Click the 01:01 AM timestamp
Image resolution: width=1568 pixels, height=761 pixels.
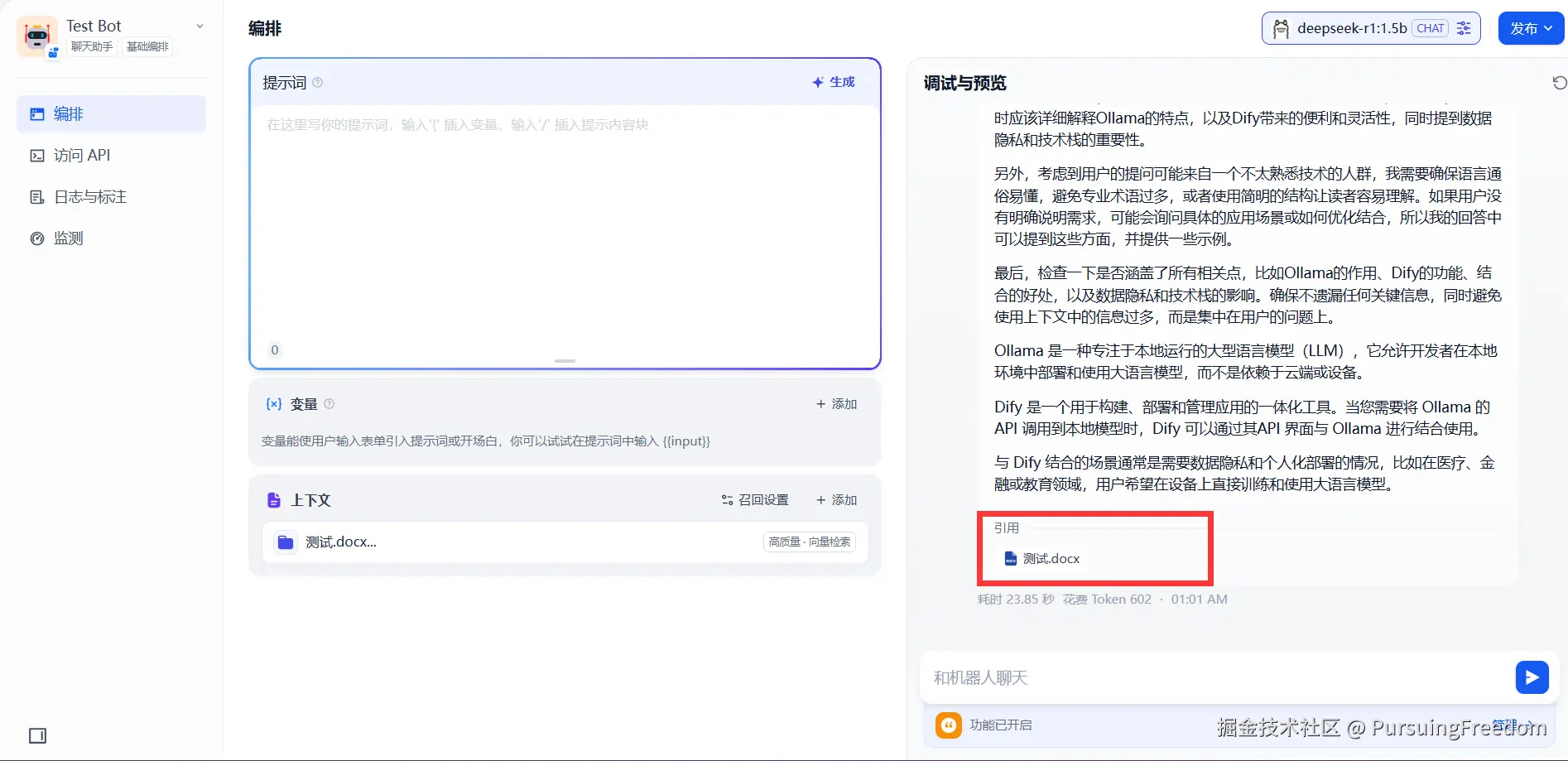[x=1199, y=600]
